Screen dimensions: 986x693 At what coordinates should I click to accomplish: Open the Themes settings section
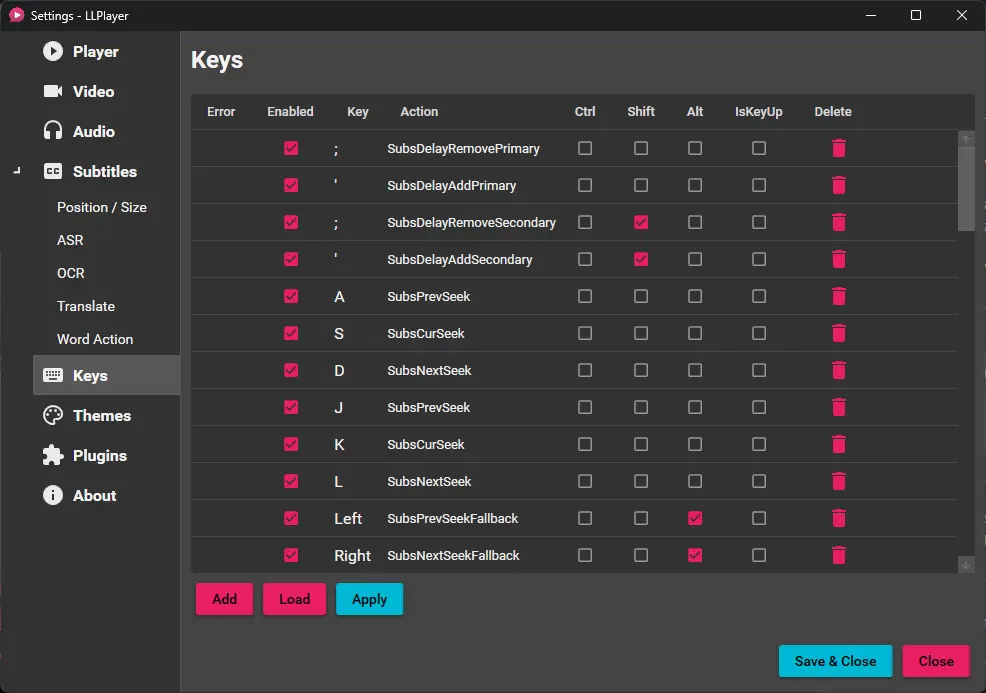coord(106,416)
